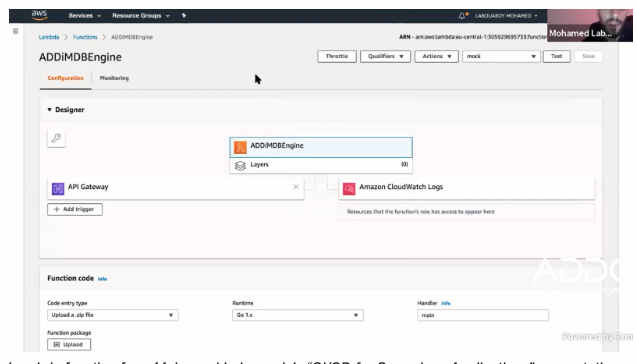Switch to the Configuration tab
Screen dimensions: 637x364
pyautogui.click(x=65, y=78)
